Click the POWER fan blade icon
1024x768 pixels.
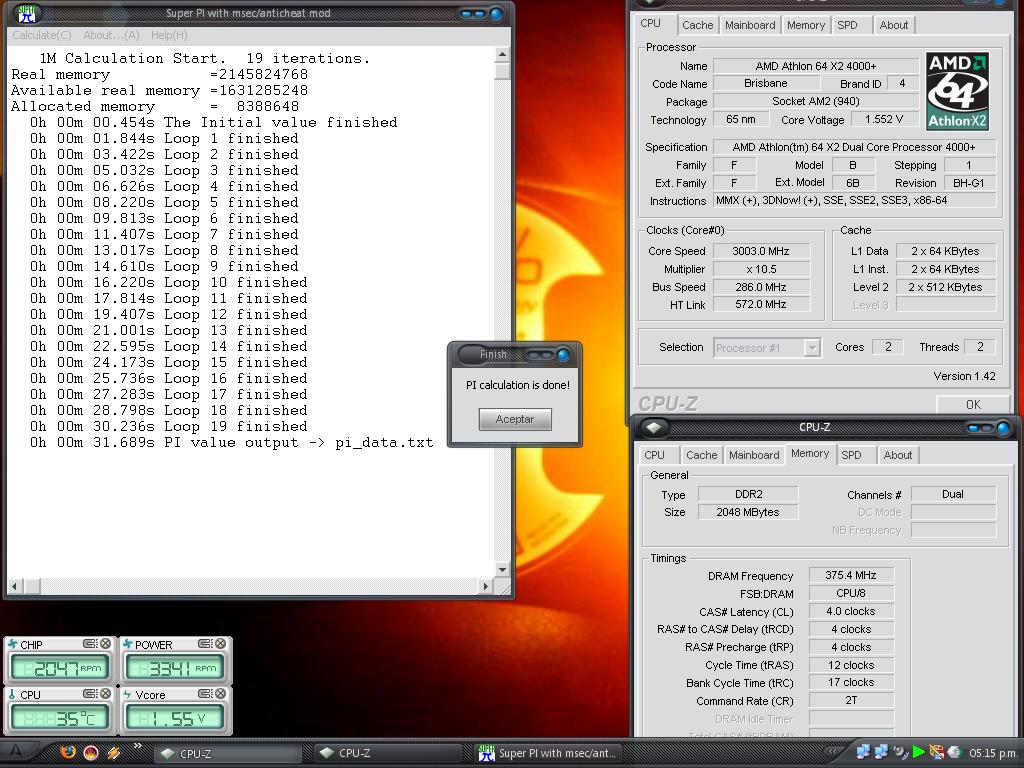click(x=127, y=644)
